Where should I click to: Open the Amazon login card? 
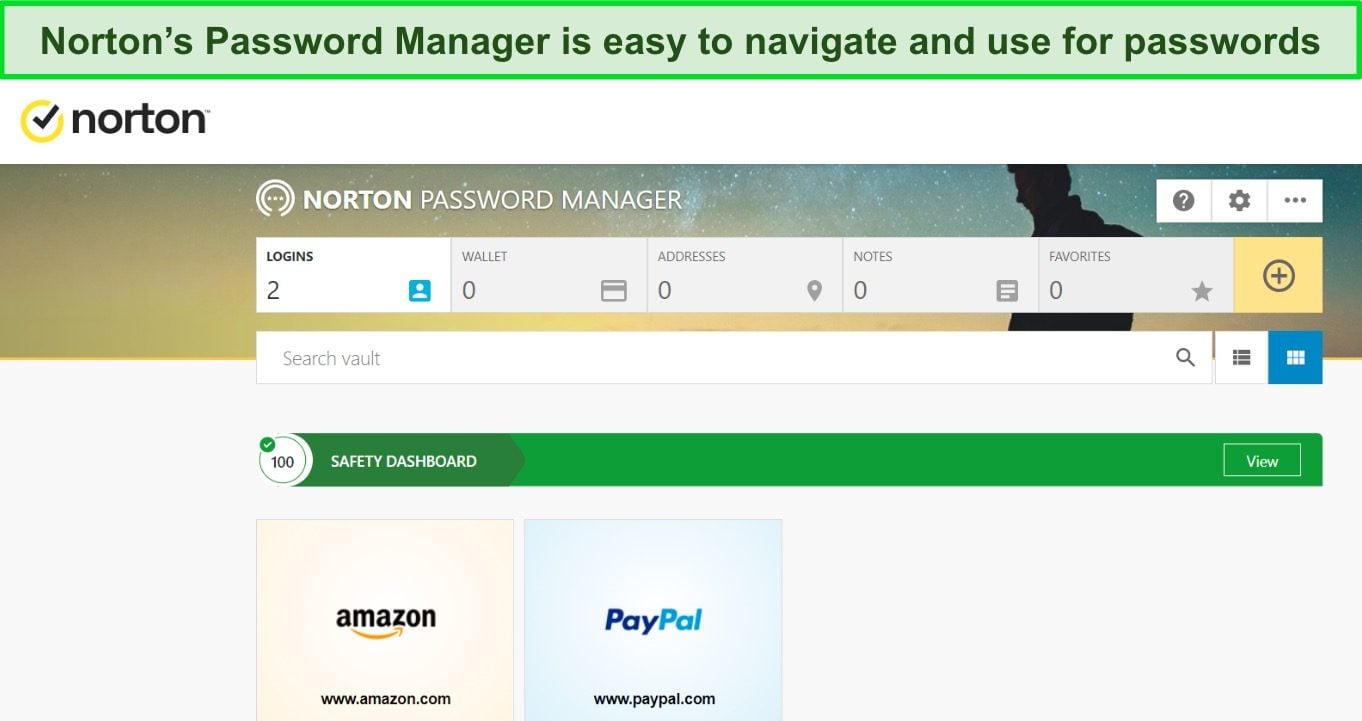tap(385, 620)
